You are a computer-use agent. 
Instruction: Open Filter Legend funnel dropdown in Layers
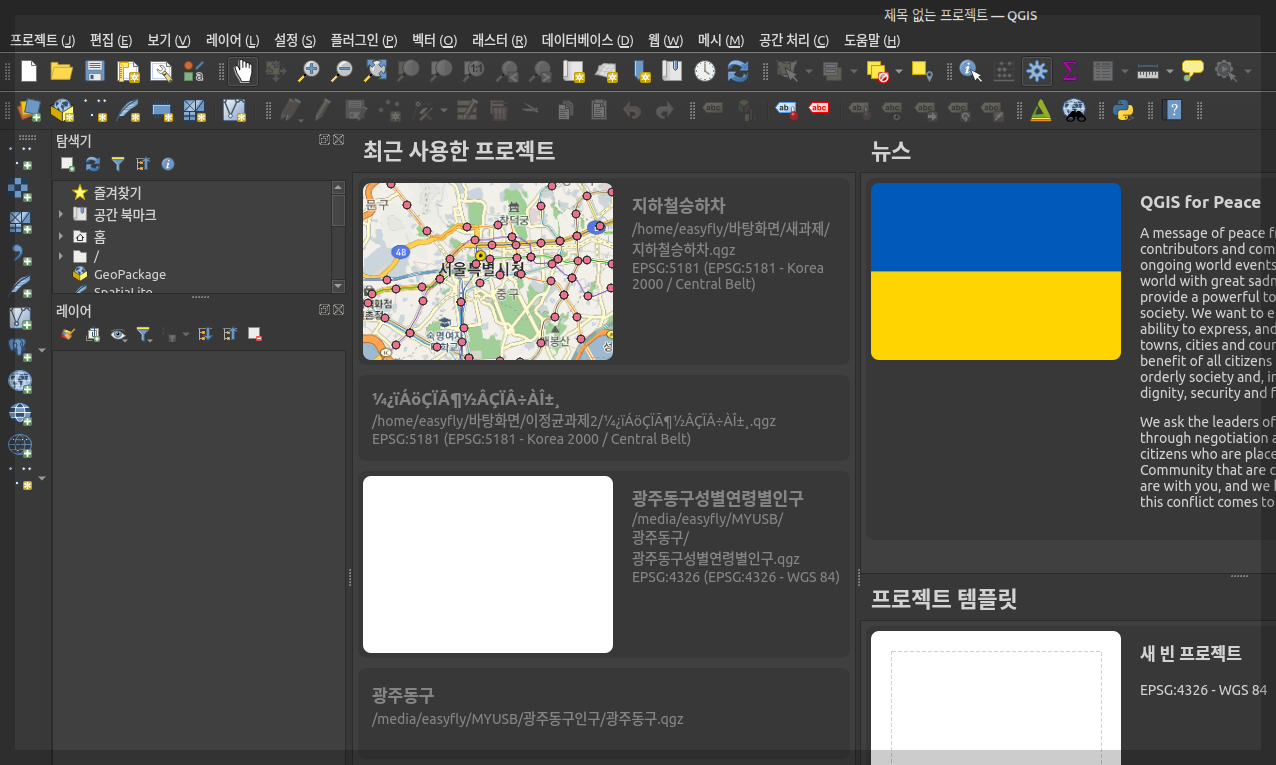pos(144,334)
